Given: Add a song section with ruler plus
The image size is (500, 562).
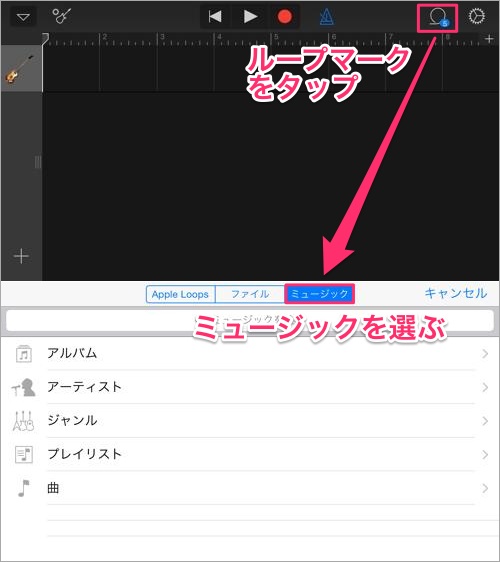Looking at the screenshot, I should tap(489, 39).
